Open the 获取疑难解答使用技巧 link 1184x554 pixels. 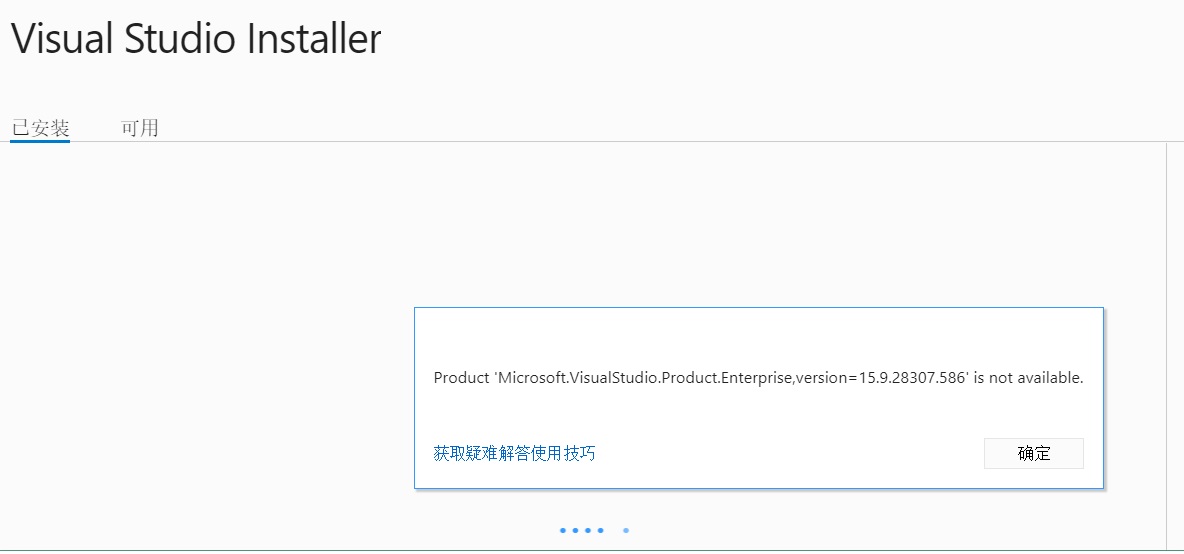514,453
